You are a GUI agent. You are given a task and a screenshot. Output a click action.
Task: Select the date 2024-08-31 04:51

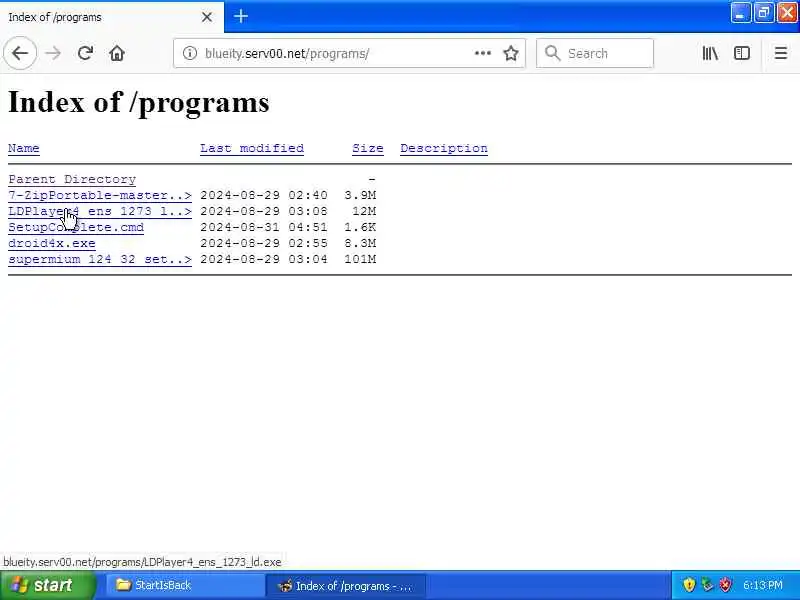[x=264, y=228]
